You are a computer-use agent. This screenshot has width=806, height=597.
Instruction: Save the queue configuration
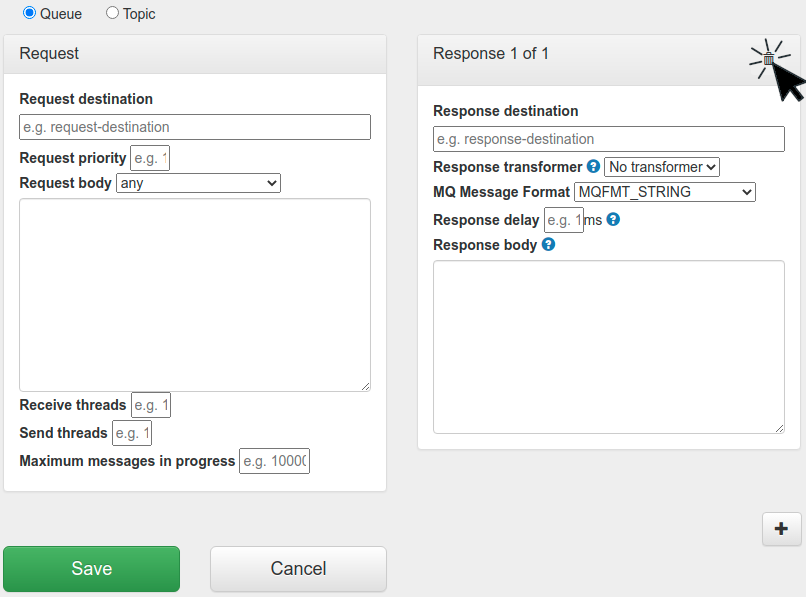point(91,568)
